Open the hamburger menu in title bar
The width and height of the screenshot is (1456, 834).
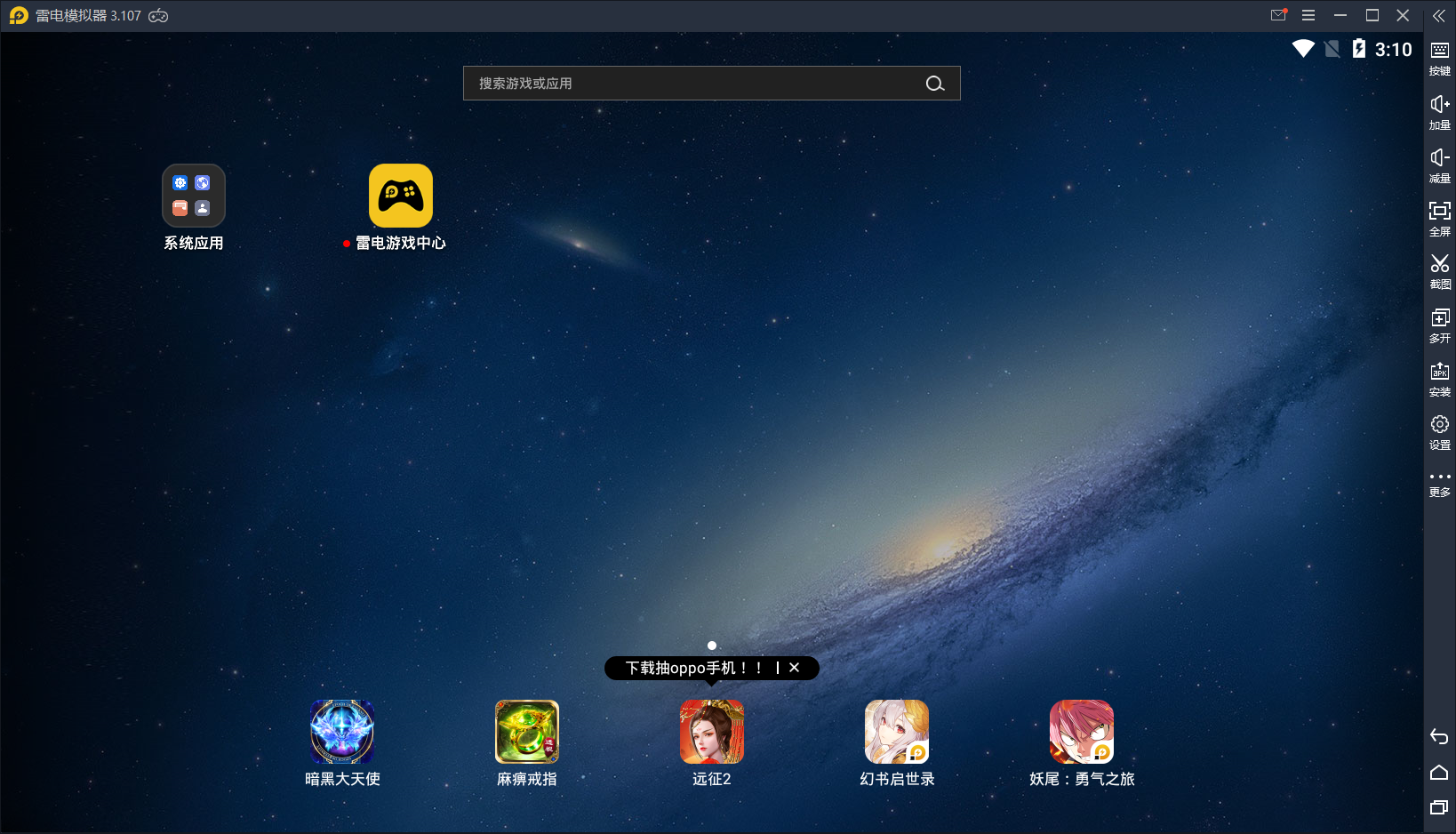(x=1308, y=15)
